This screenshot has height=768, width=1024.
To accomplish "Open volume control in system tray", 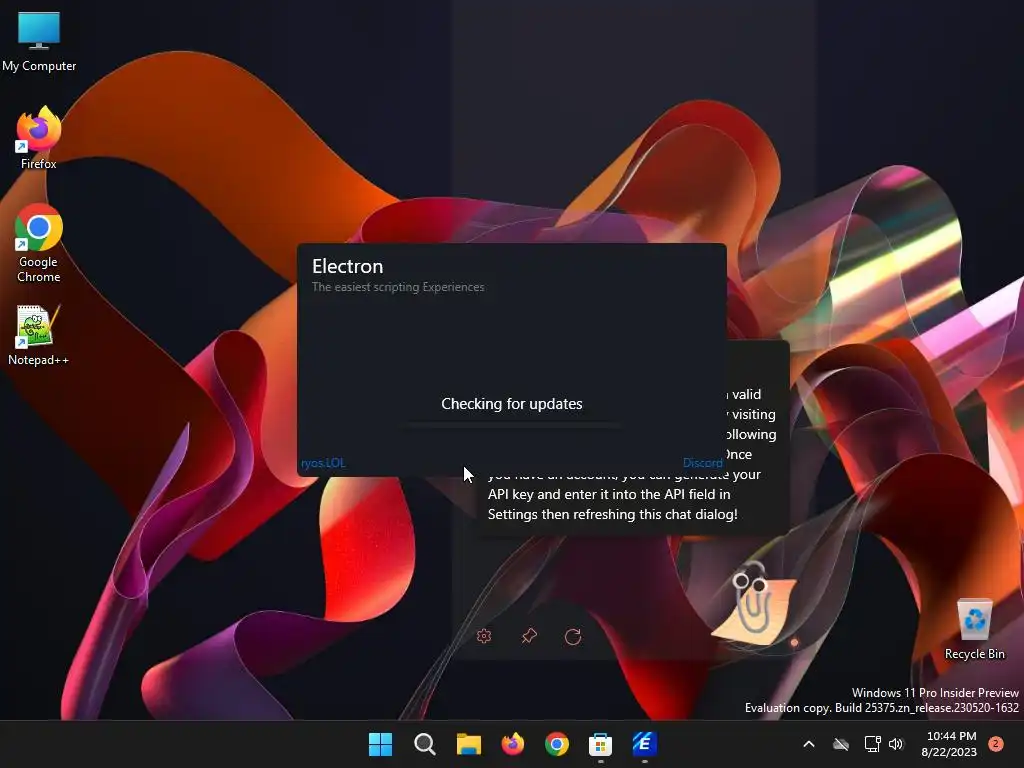I will pyautogui.click(x=897, y=744).
